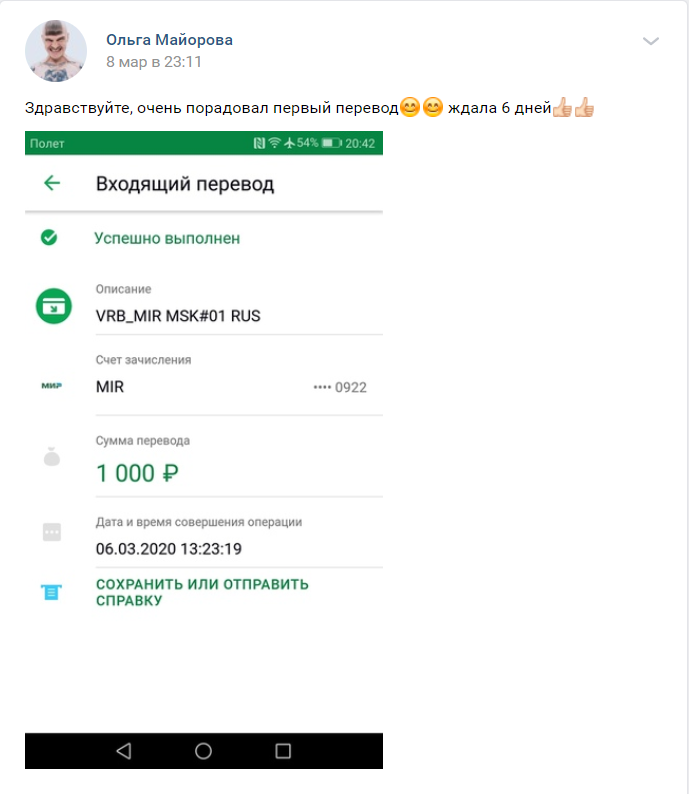689x794 pixels.
Task: Open Ольга Майорова's profile avatar
Action: click(x=56, y=51)
